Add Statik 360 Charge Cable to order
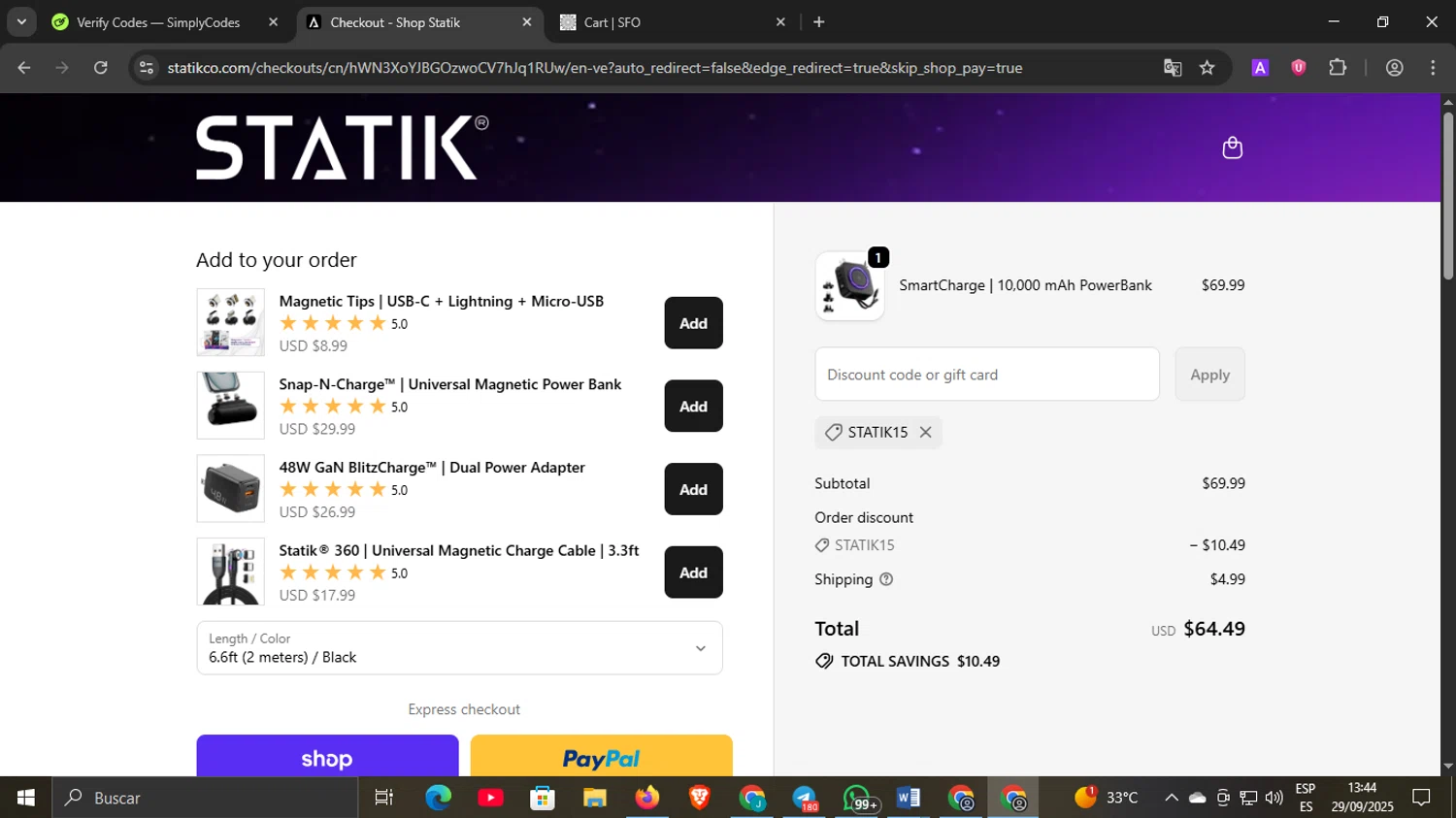Viewport: 1456px width, 818px height. [x=693, y=573]
